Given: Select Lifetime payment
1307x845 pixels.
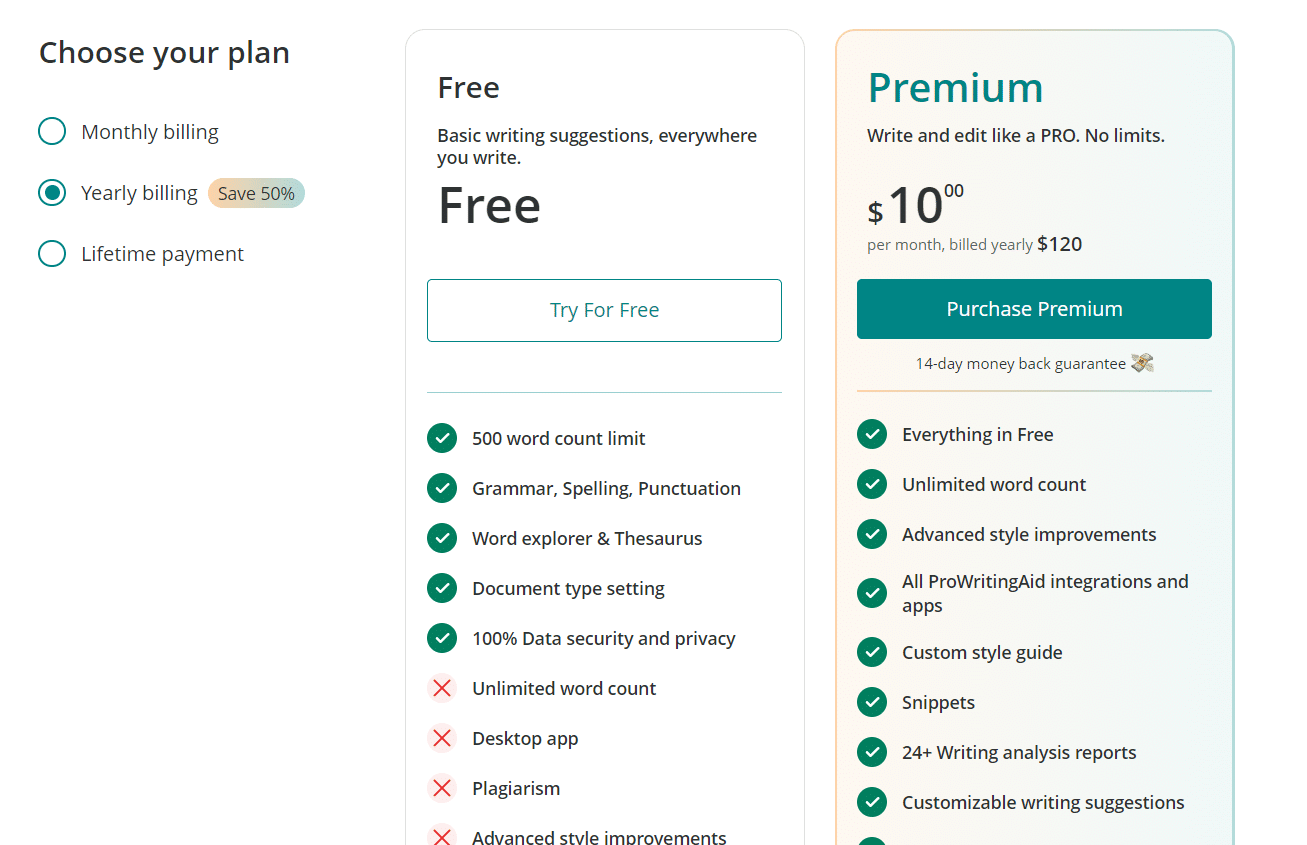Looking at the screenshot, I should pyautogui.click(x=51, y=253).
